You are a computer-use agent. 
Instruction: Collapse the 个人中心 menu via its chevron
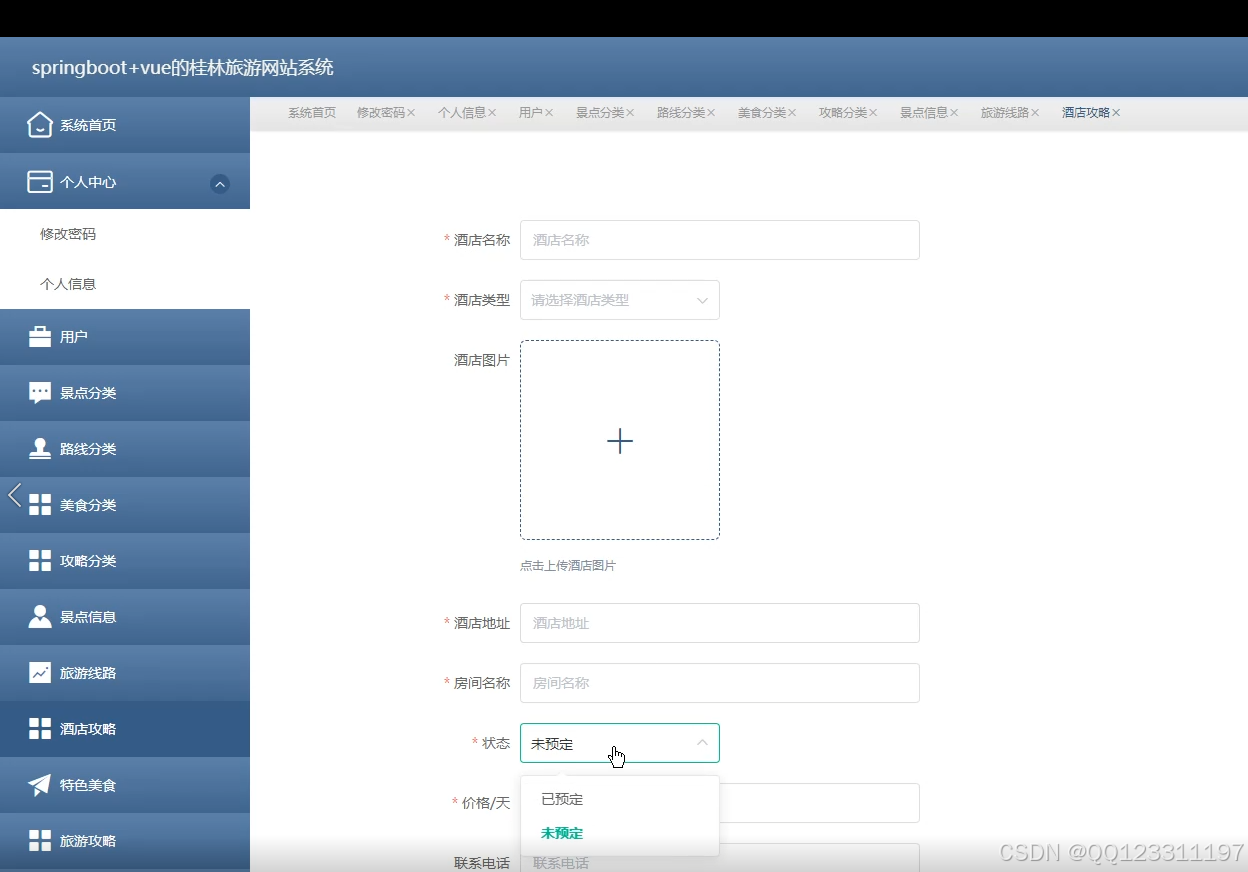[219, 183]
